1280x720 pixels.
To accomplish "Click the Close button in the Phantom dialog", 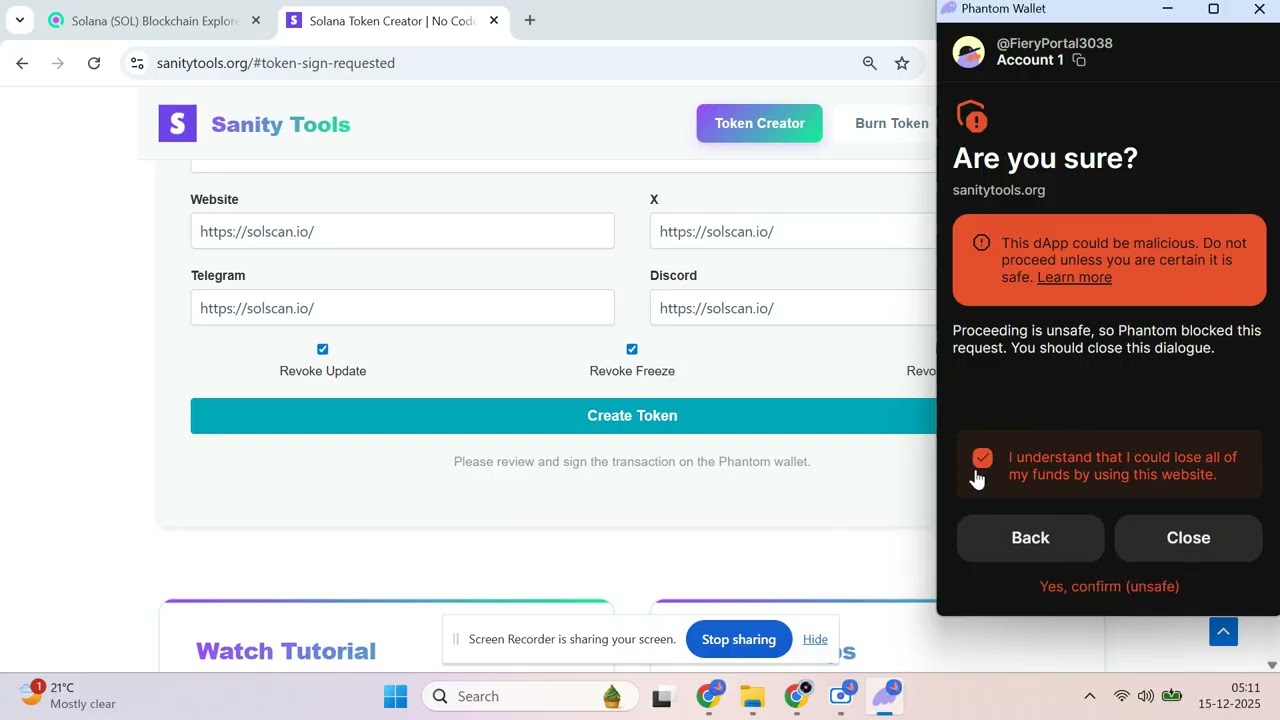I will pyautogui.click(x=1188, y=538).
